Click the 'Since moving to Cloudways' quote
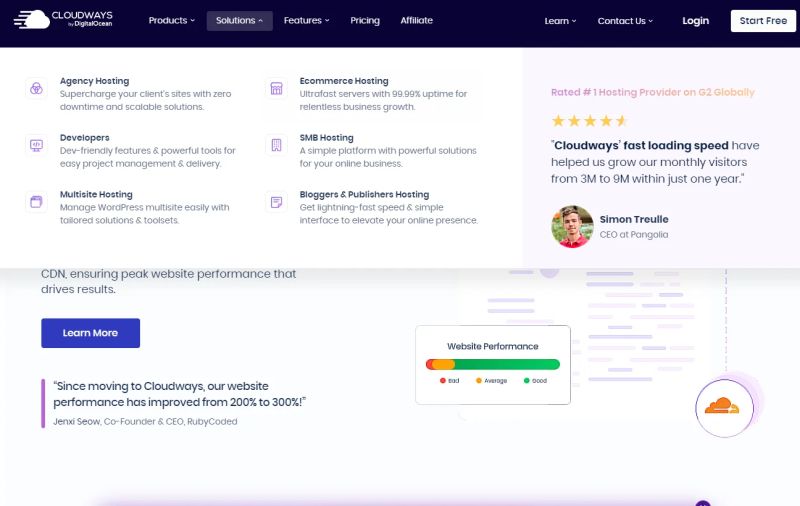The image size is (800, 506). point(179,394)
